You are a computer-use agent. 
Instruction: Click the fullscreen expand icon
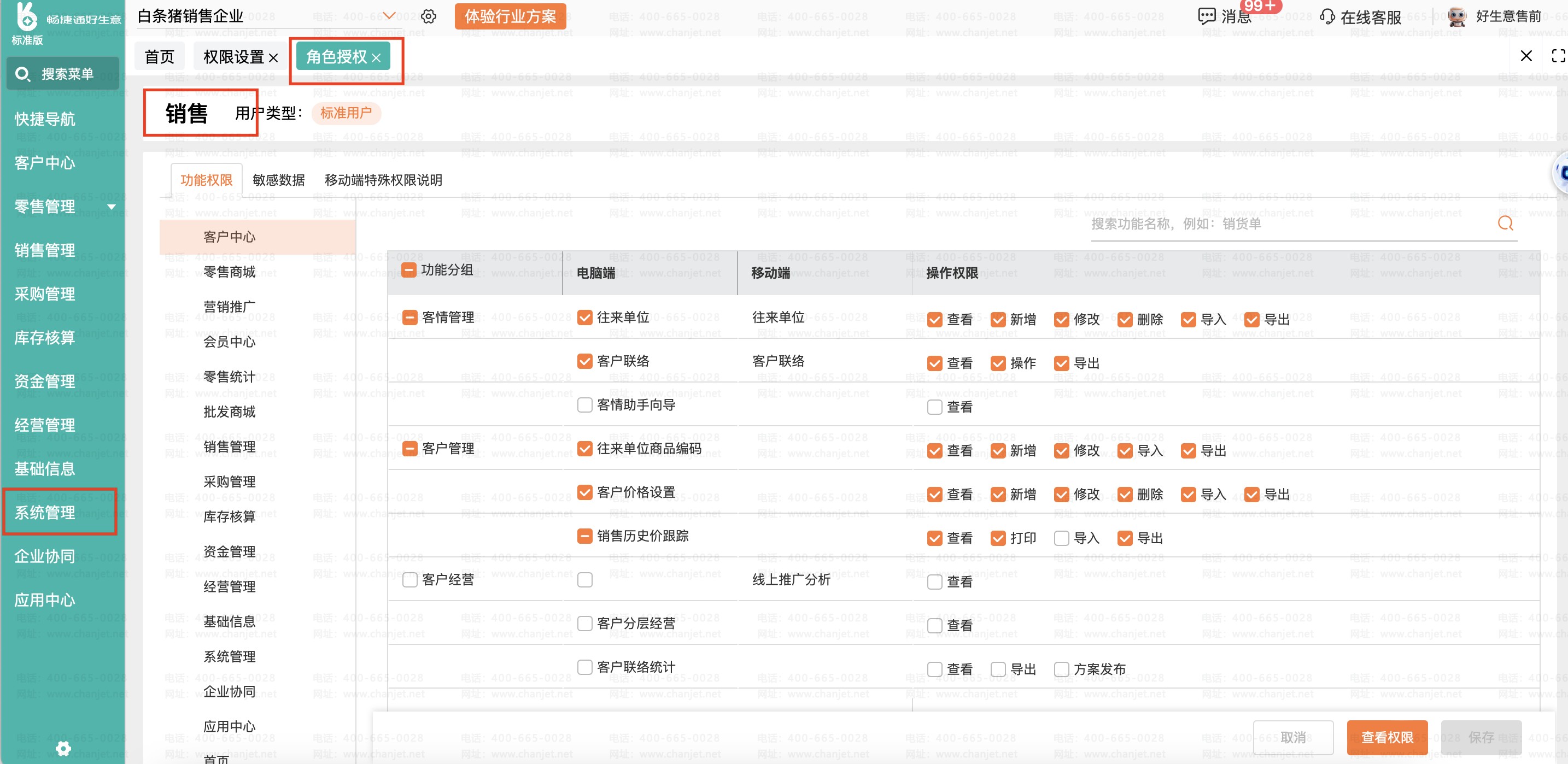pos(1558,56)
